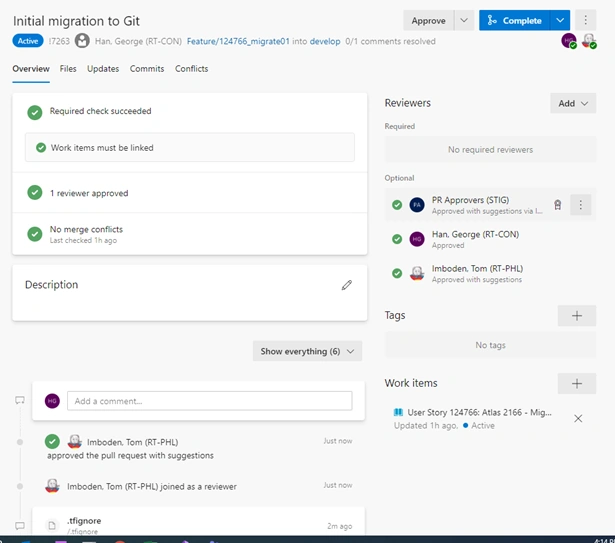The image size is (615, 543).
Task: Open the Add reviewers dropdown
Action: [x=573, y=103]
